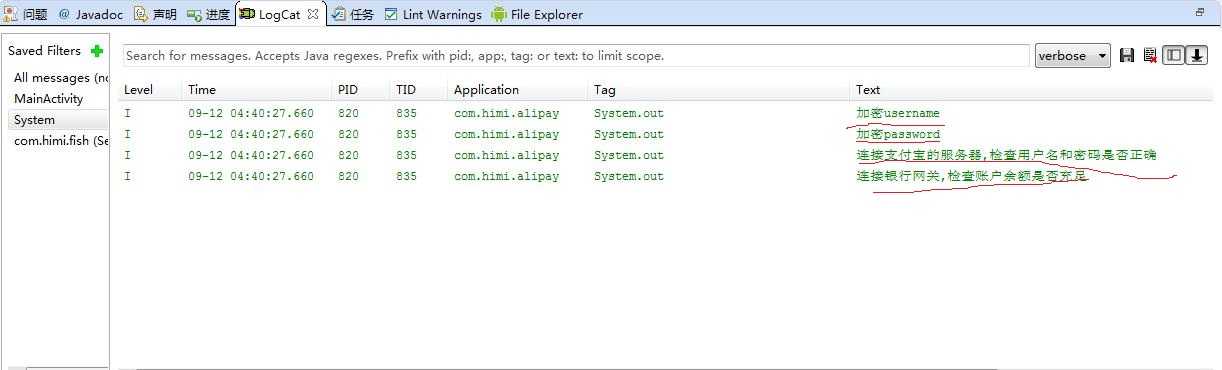1222x370 pixels.
Task: Toggle scroll lock to latest log entry
Action: (1196, 56)
